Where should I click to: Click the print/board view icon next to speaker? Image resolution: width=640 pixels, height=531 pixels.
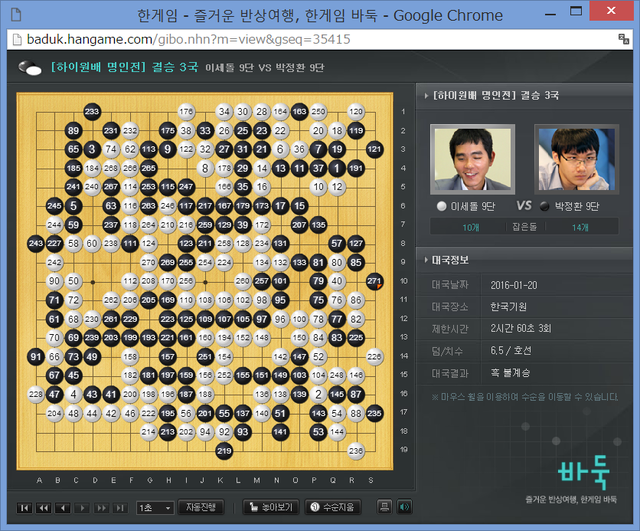pyautogui.click(x=384, y=507)
